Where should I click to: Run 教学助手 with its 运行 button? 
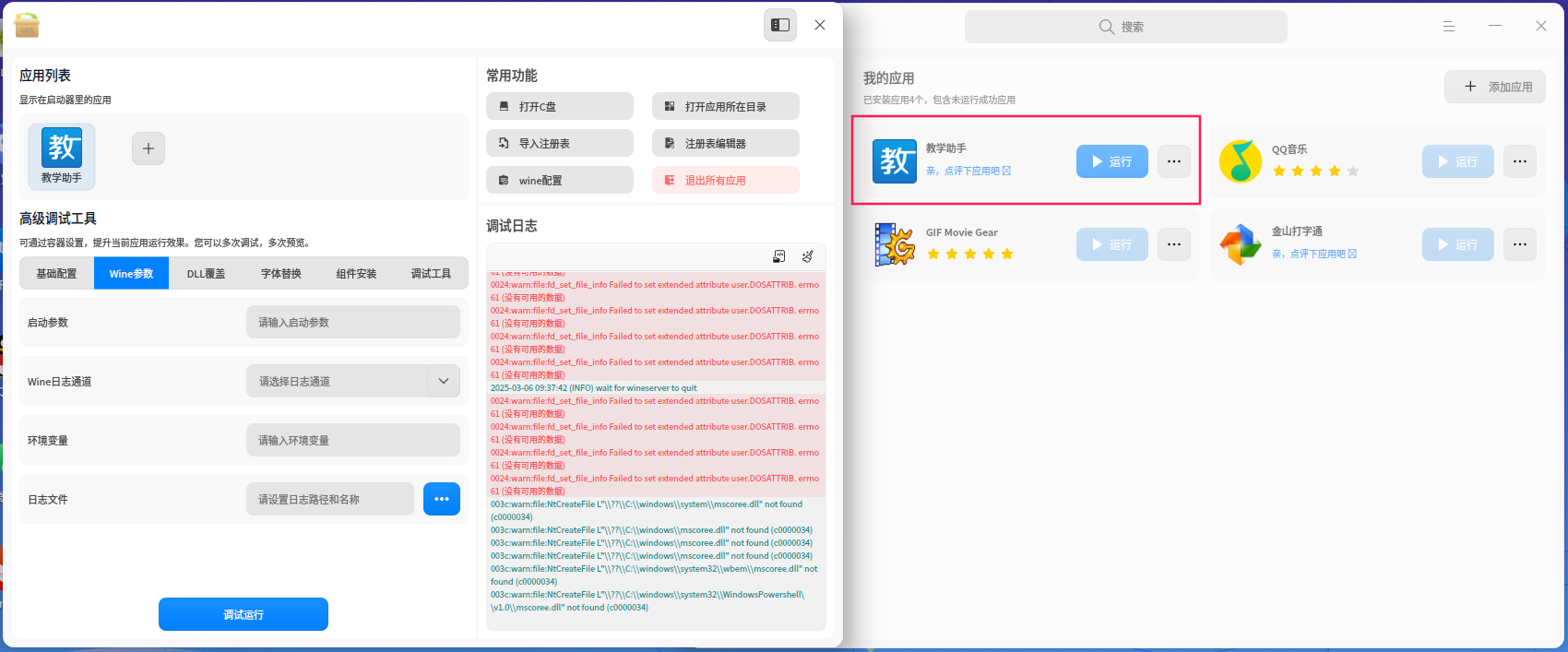tap(1111, 161)
